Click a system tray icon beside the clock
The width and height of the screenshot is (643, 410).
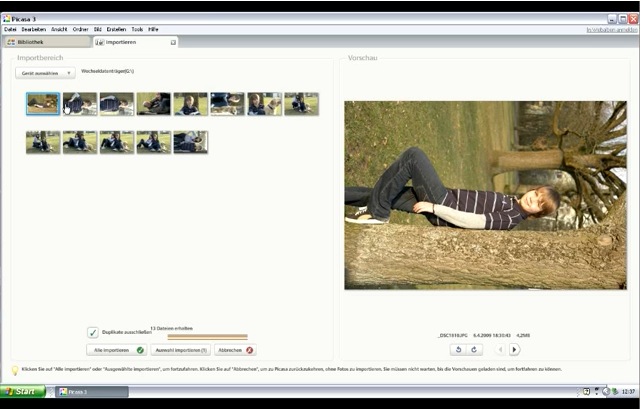coord(586,391)
